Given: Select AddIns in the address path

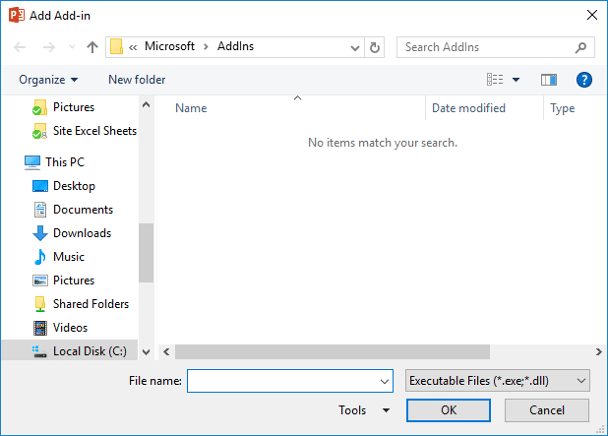Looking at the screenshot, I should pos(235,46).
